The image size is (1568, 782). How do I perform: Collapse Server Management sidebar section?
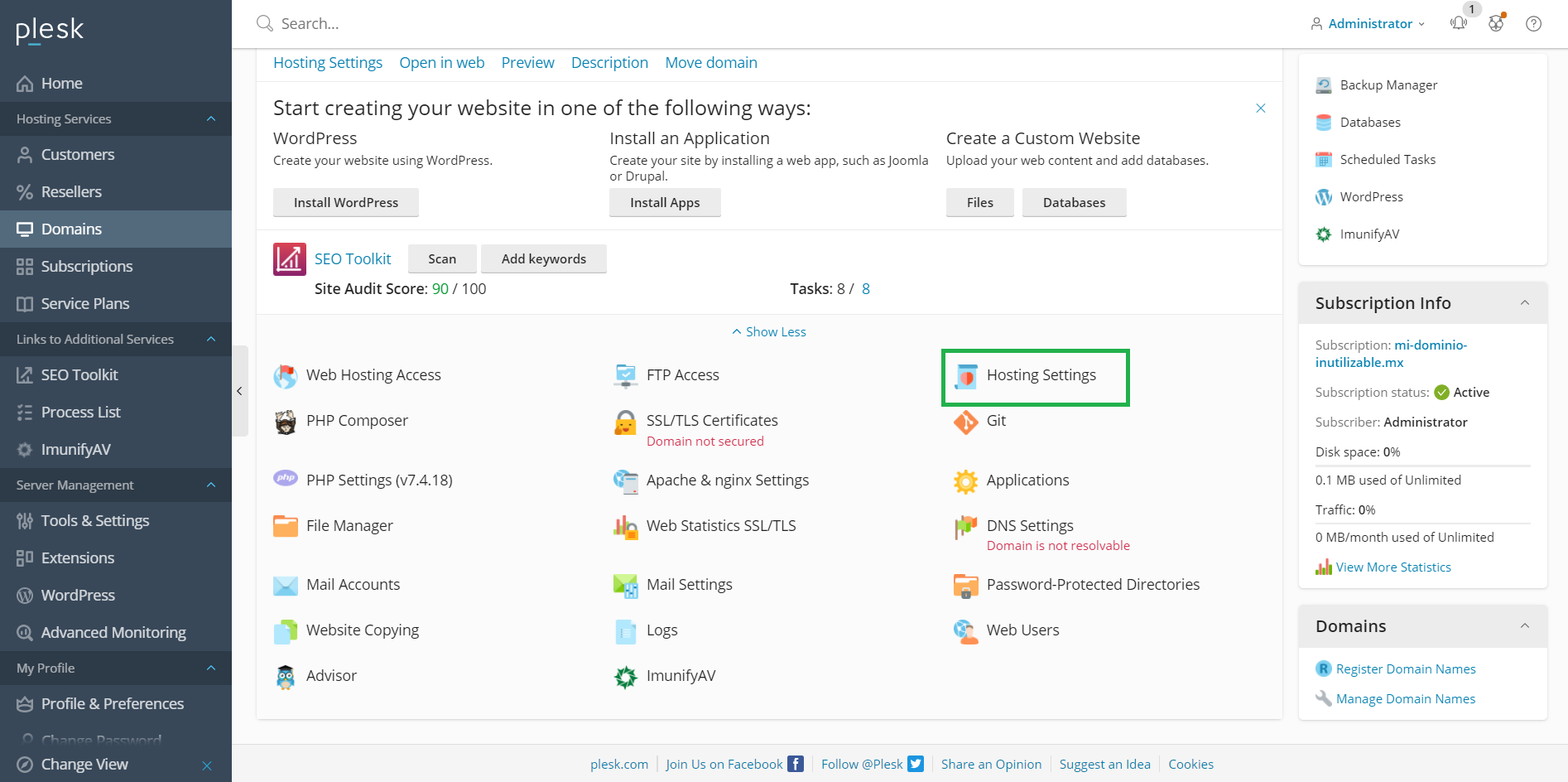(x=211, y=485)
